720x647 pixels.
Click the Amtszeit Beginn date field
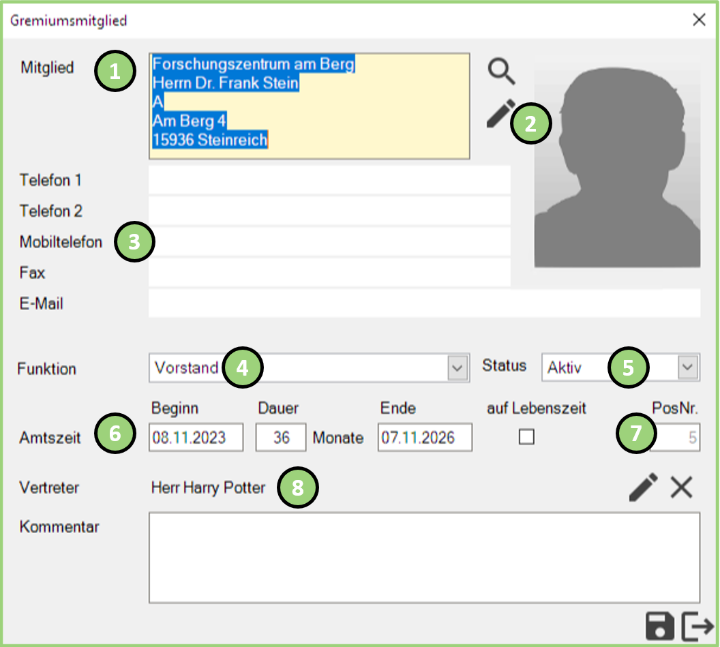[x=196, y=437]
